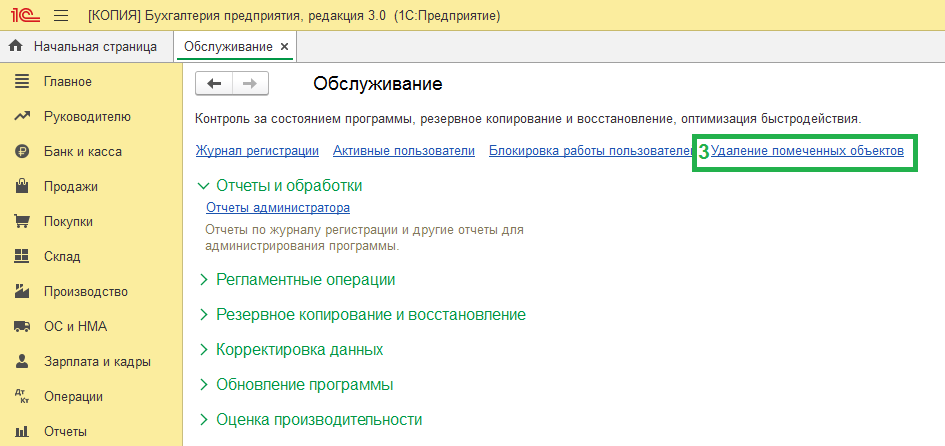The height and width of the screenshot is (446, 945).
Task: Close the Обслуживание tab
Action: (x=284, y=47)
